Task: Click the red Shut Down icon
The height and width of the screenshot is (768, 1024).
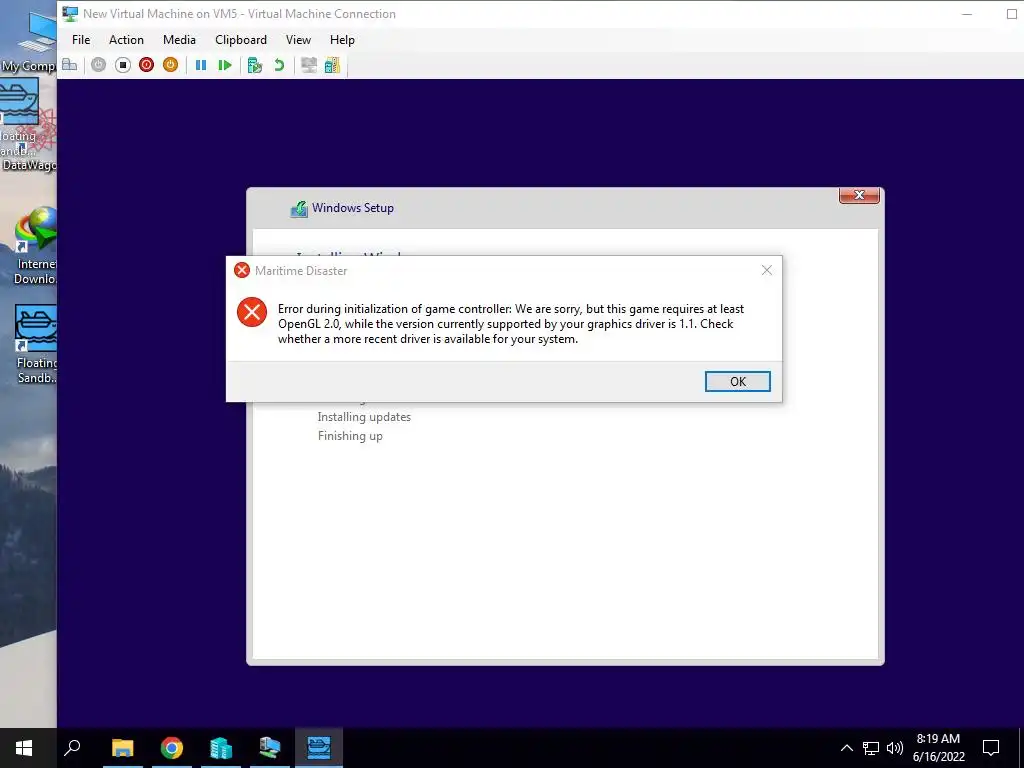Action: click(x=146, y=65)
